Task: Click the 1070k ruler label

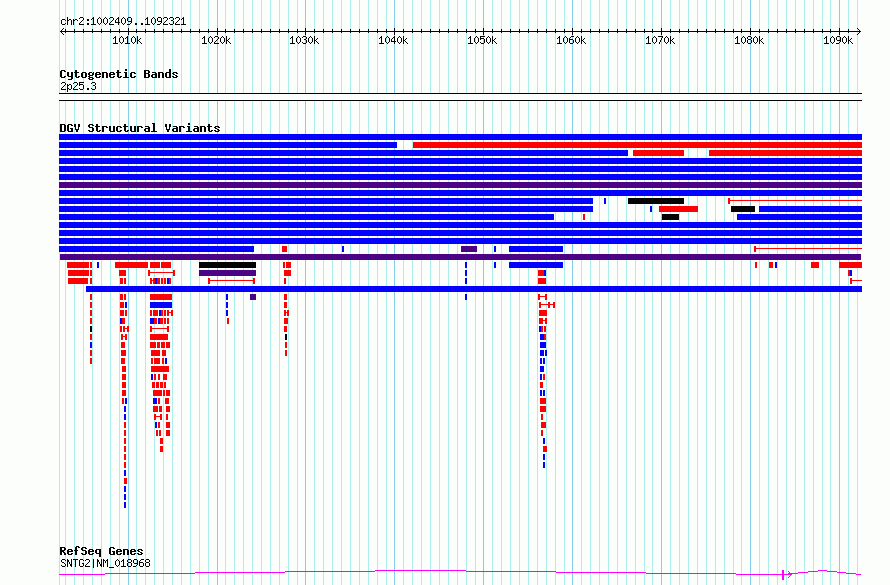Action: pos(660,41)
